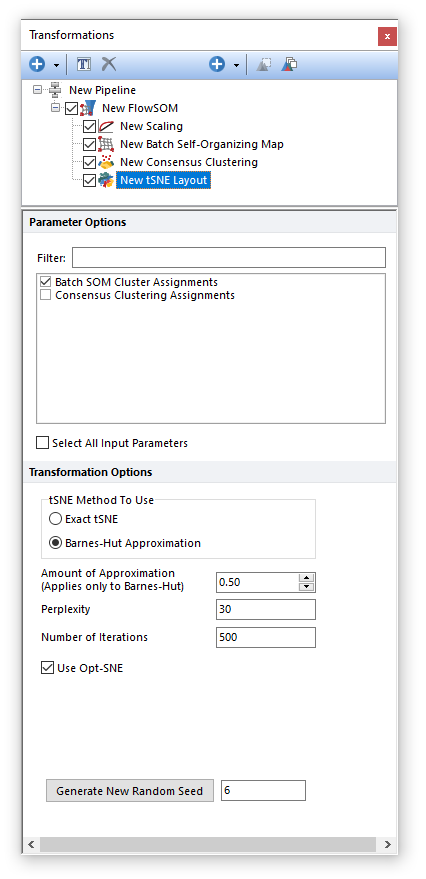Click the copy transformations toolbar icon

click(x=289, y=64)
